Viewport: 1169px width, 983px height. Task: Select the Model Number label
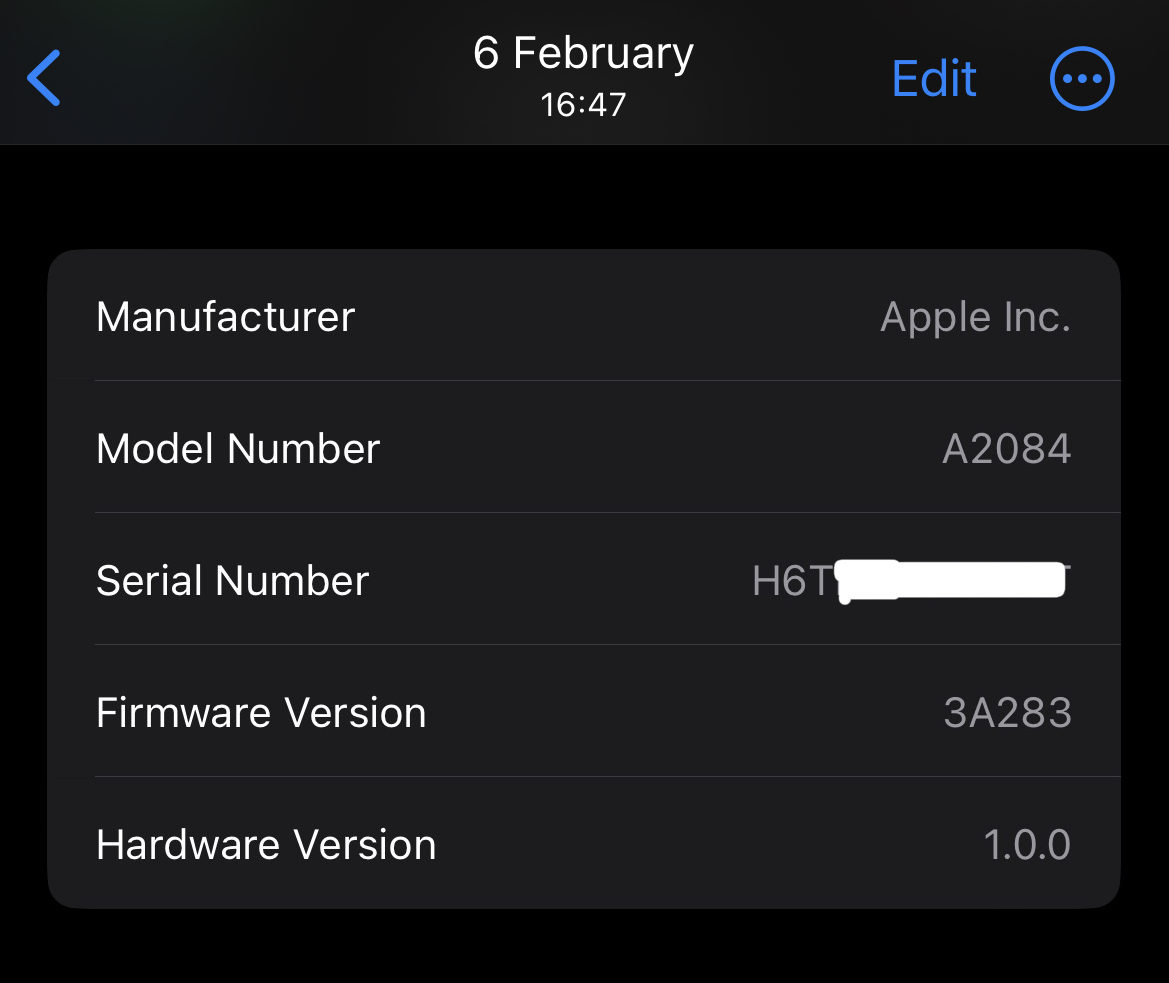click(238, 449)
